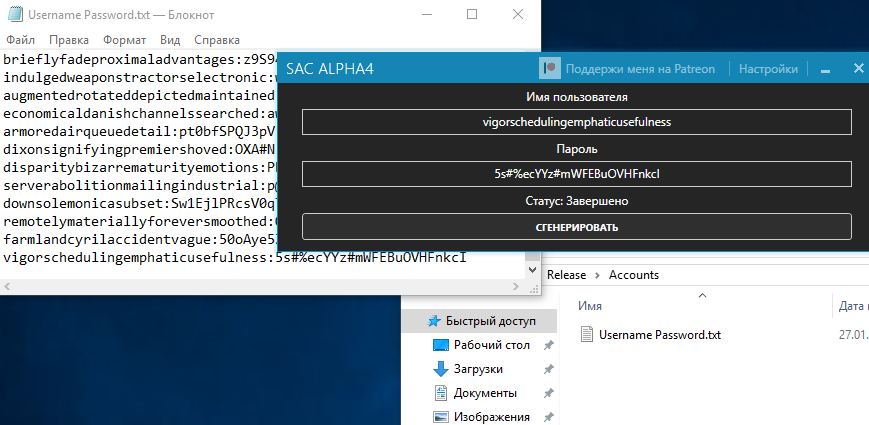Open Изображения in Explorer sidebar
Screen dimensions: 869x425
492,417
